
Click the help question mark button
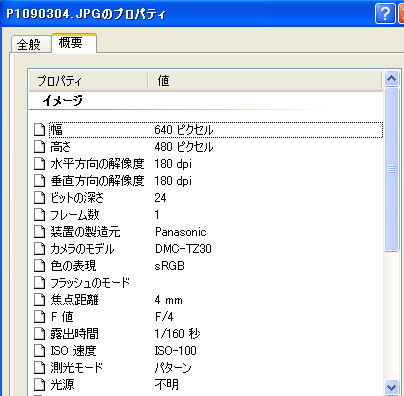coord(385,13)
